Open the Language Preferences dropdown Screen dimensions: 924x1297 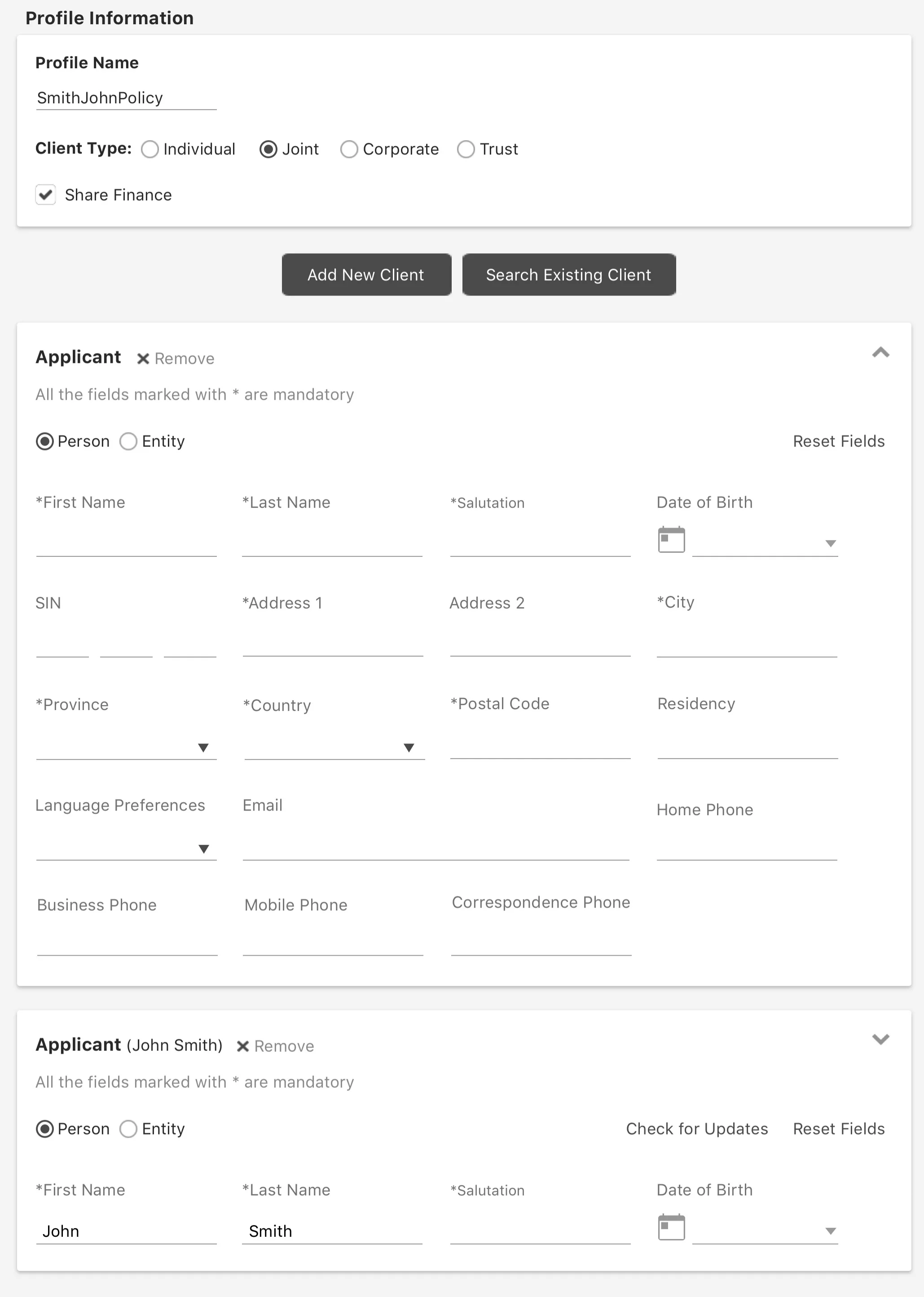pyautogui.click(x=204, y=848)
